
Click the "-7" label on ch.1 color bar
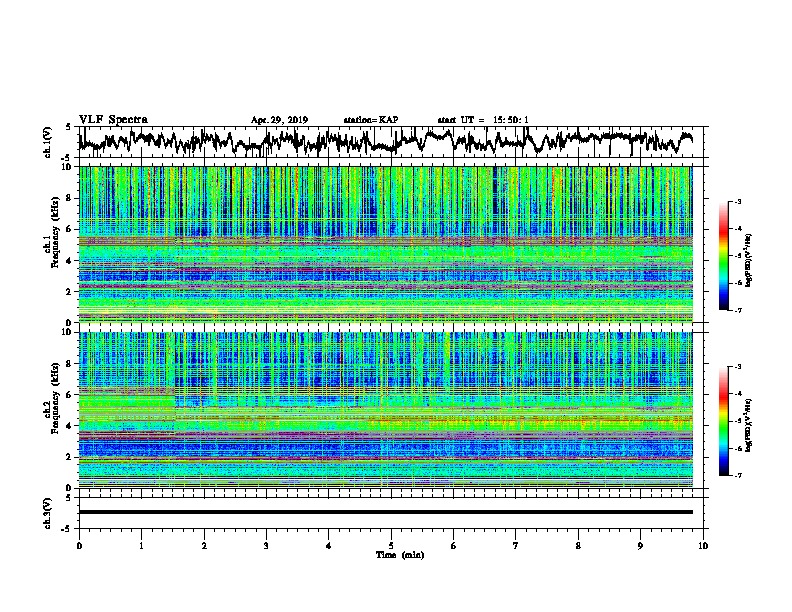(x=737, y=310)
